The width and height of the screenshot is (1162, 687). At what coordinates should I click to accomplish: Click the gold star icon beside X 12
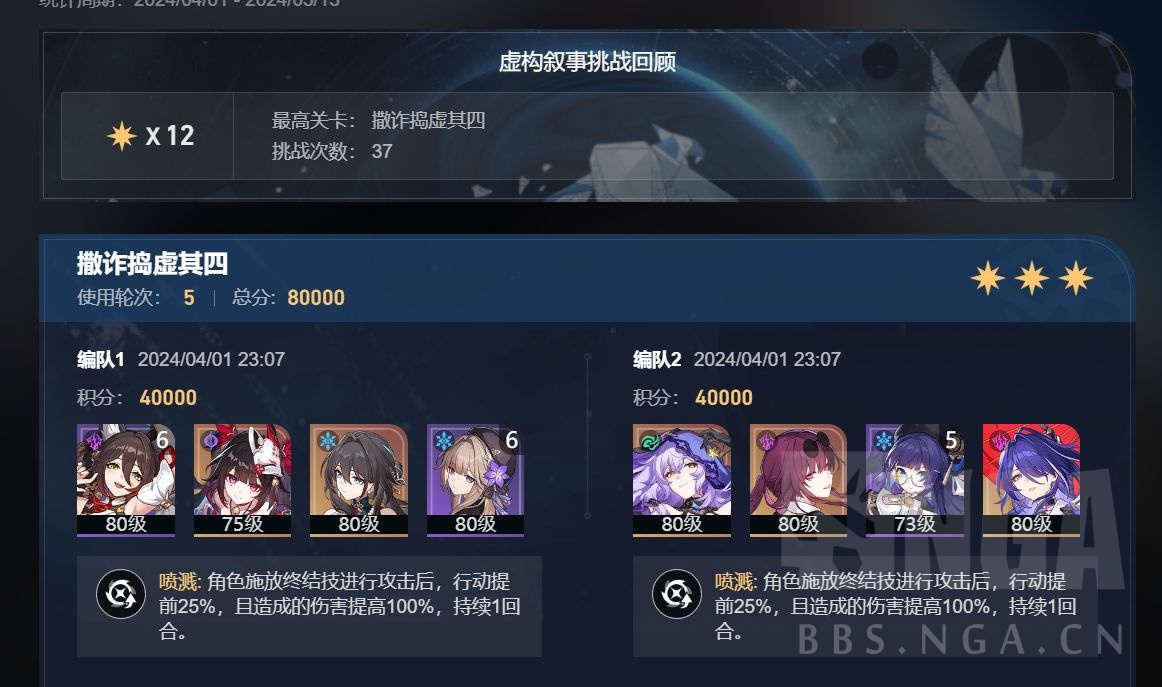coord(122,136)
